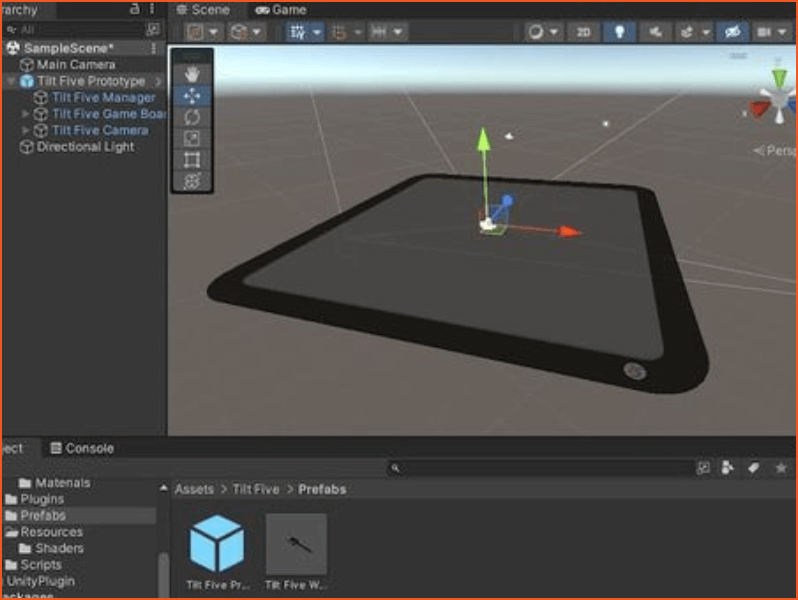Select the Transform tool
This screenshot has height=600, width=798.
coord(192,180)
